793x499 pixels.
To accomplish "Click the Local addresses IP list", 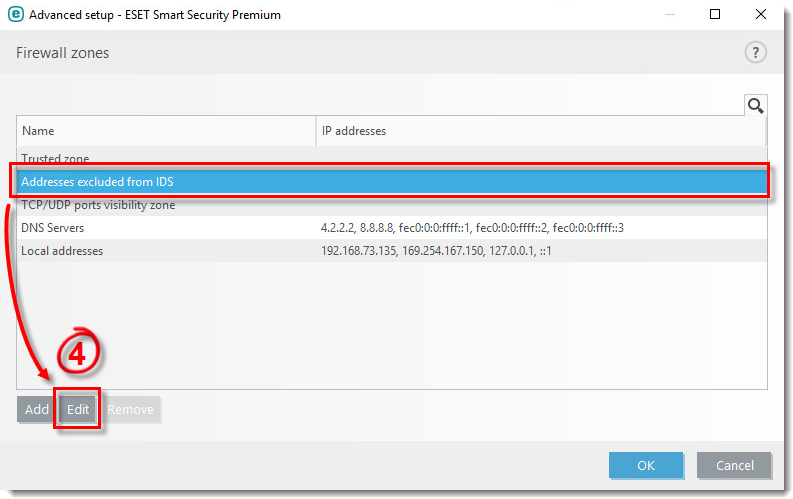I will click(436, 251).
